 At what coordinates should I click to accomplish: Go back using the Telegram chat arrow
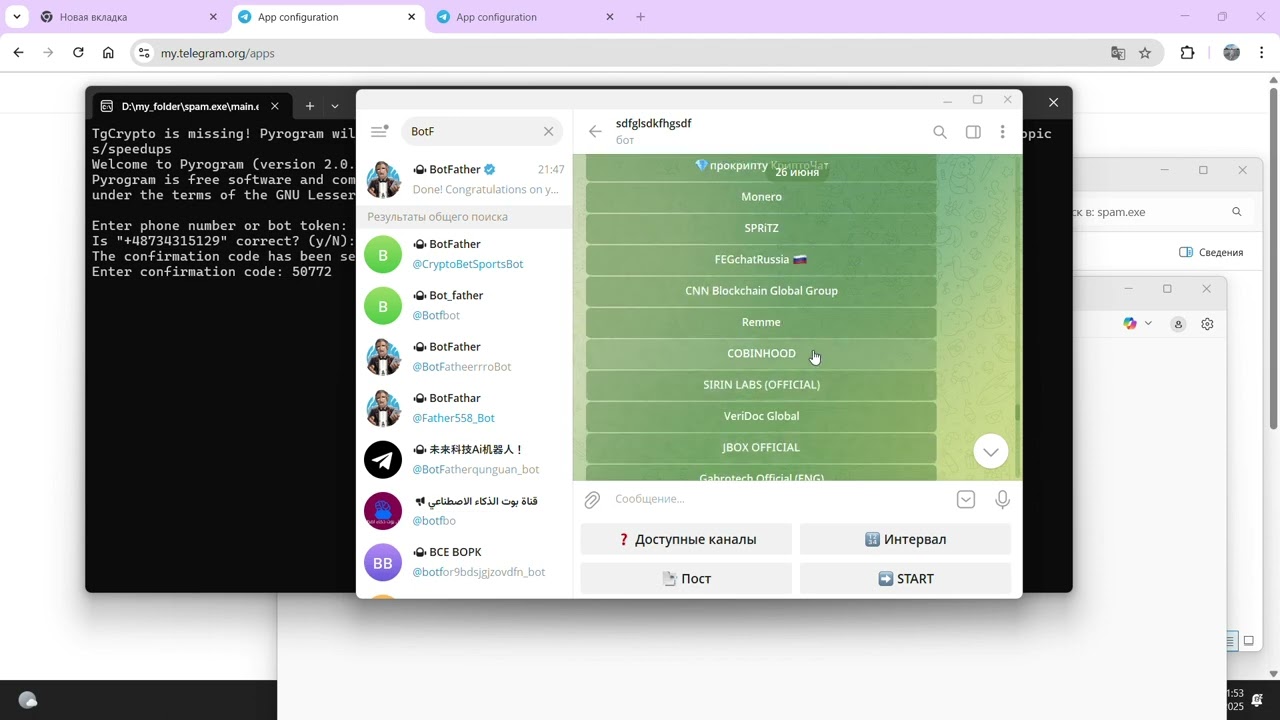pyautogui.click(x=595, y=131)
